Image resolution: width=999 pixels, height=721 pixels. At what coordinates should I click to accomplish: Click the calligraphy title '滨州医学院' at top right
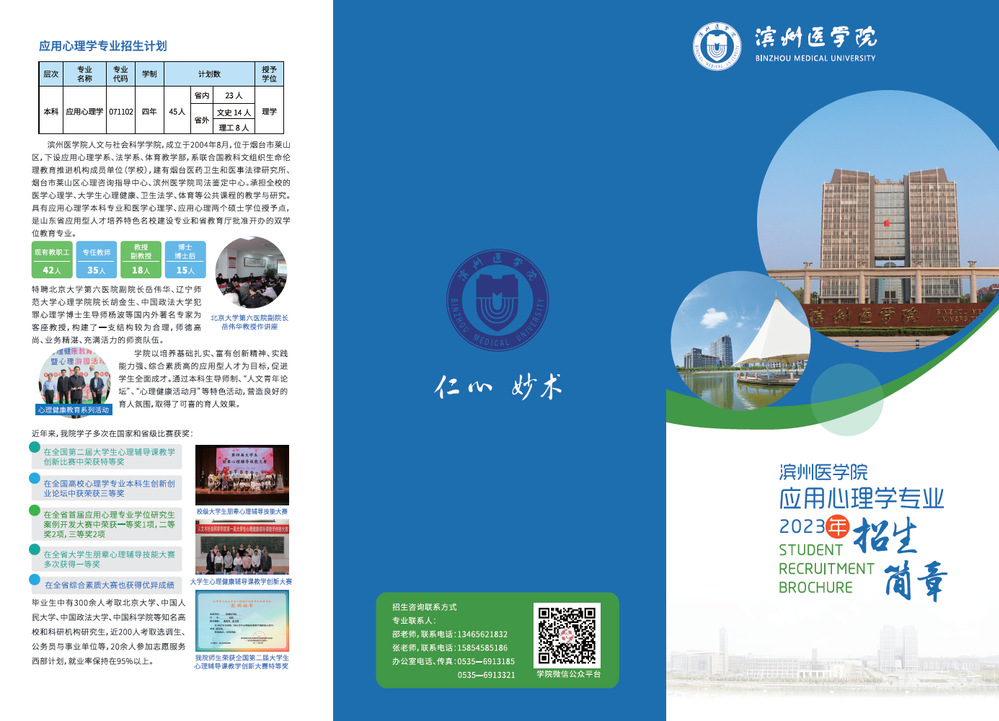[x=816, y=38]
